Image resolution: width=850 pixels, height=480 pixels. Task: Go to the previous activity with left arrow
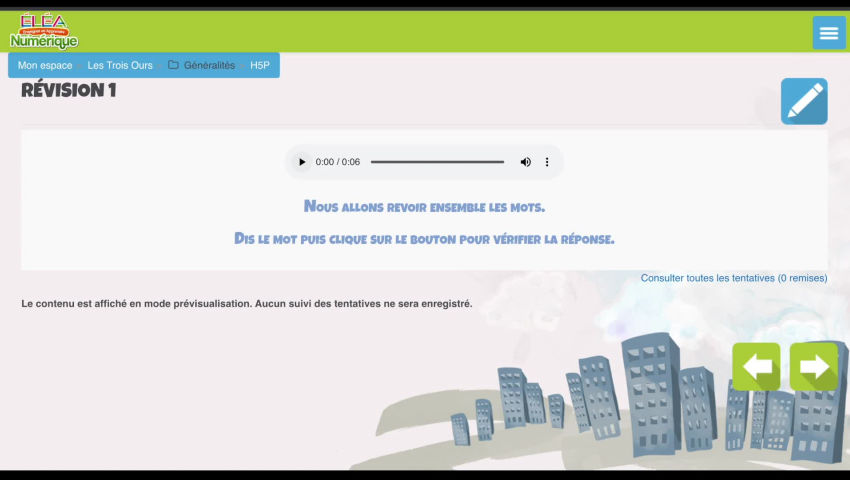coord(756,367)
